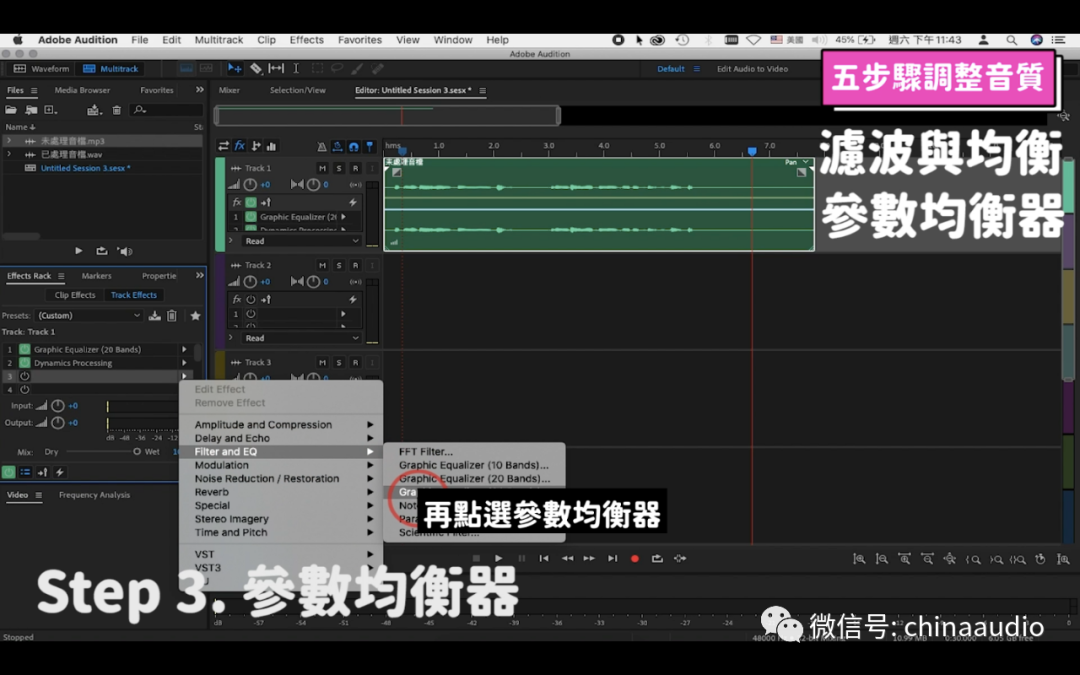Click the red Record button in the transport

634,559
